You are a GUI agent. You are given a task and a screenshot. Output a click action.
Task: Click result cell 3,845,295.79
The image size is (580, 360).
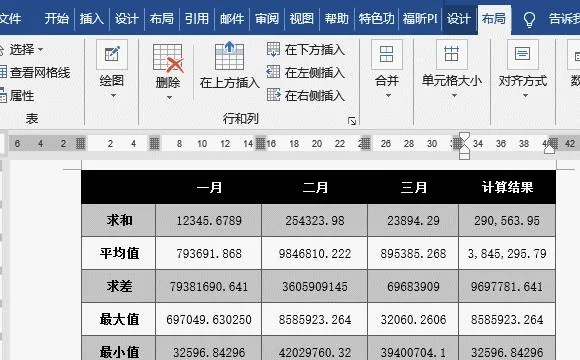pos(507,253)
